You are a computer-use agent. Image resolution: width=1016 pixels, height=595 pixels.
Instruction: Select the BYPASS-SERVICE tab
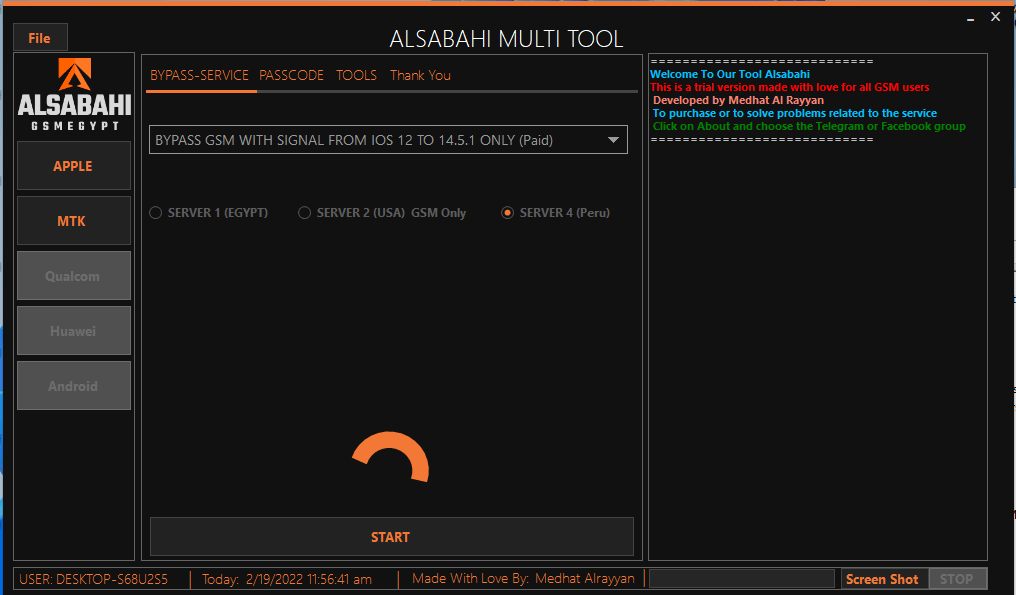coord(200,75)
